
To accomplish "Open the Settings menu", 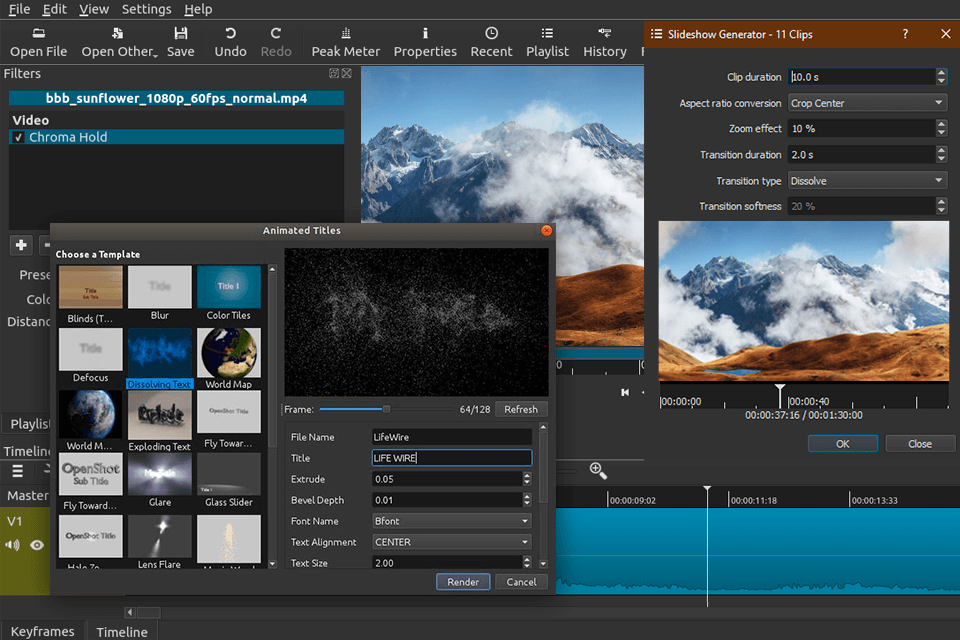I will (x=146, y=9).
